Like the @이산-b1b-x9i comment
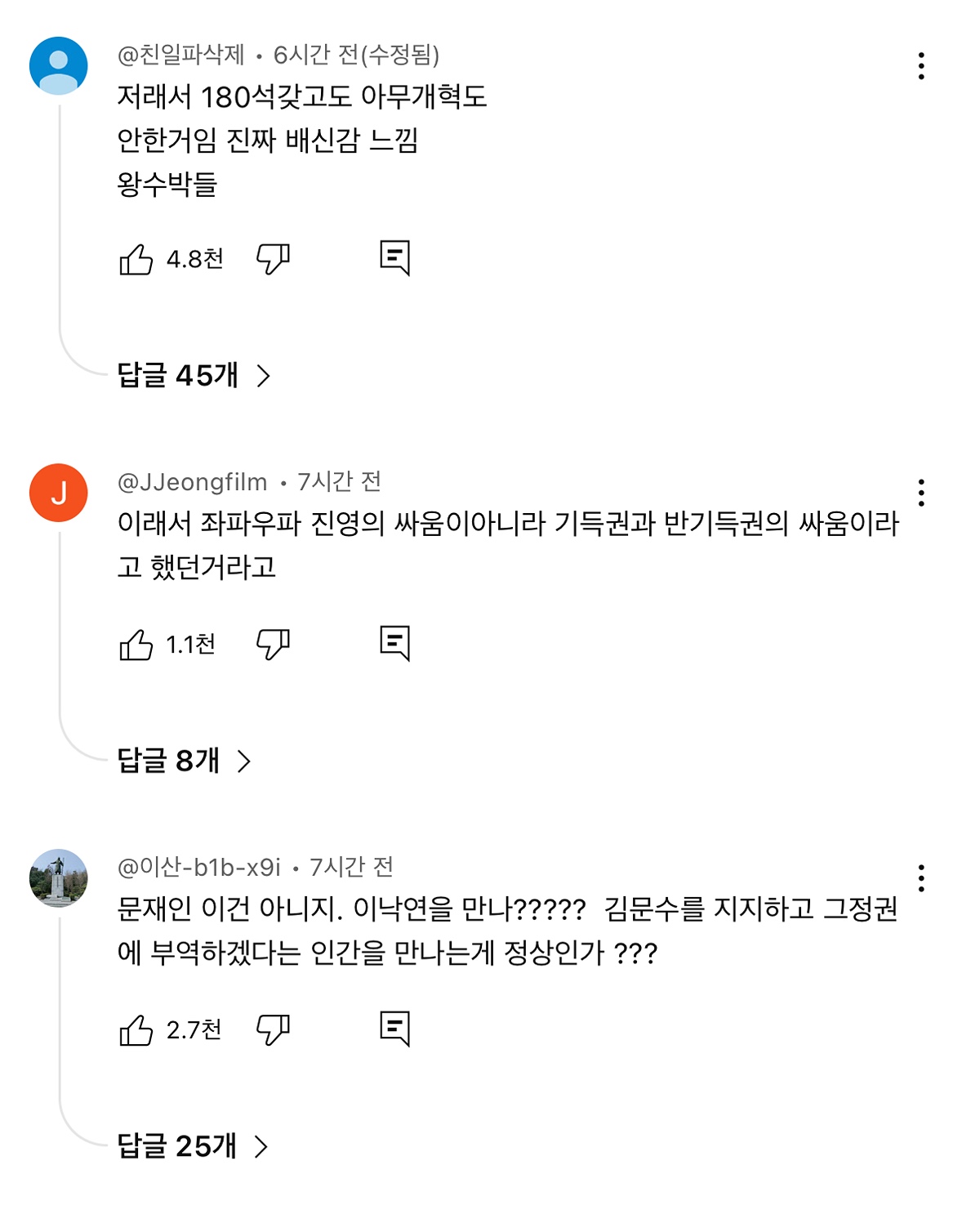 tap(136, 1031)
